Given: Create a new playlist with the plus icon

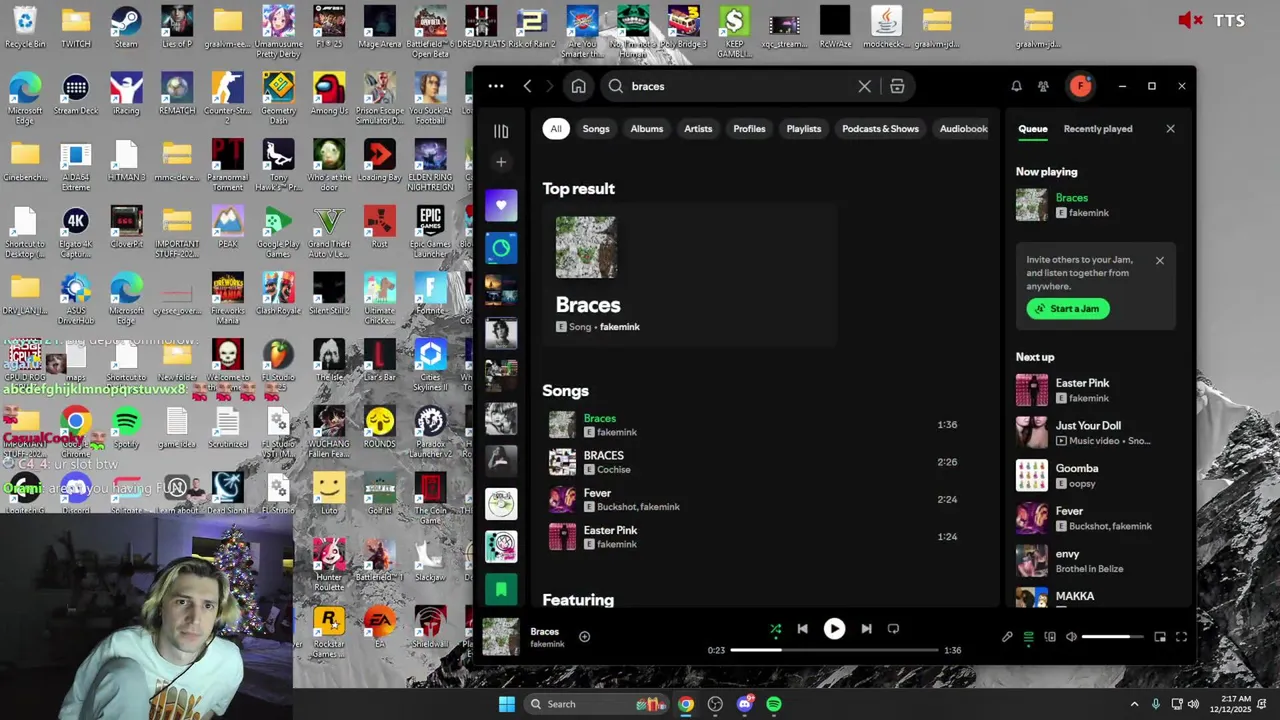Looking at the screenshot, I should 501,162.
